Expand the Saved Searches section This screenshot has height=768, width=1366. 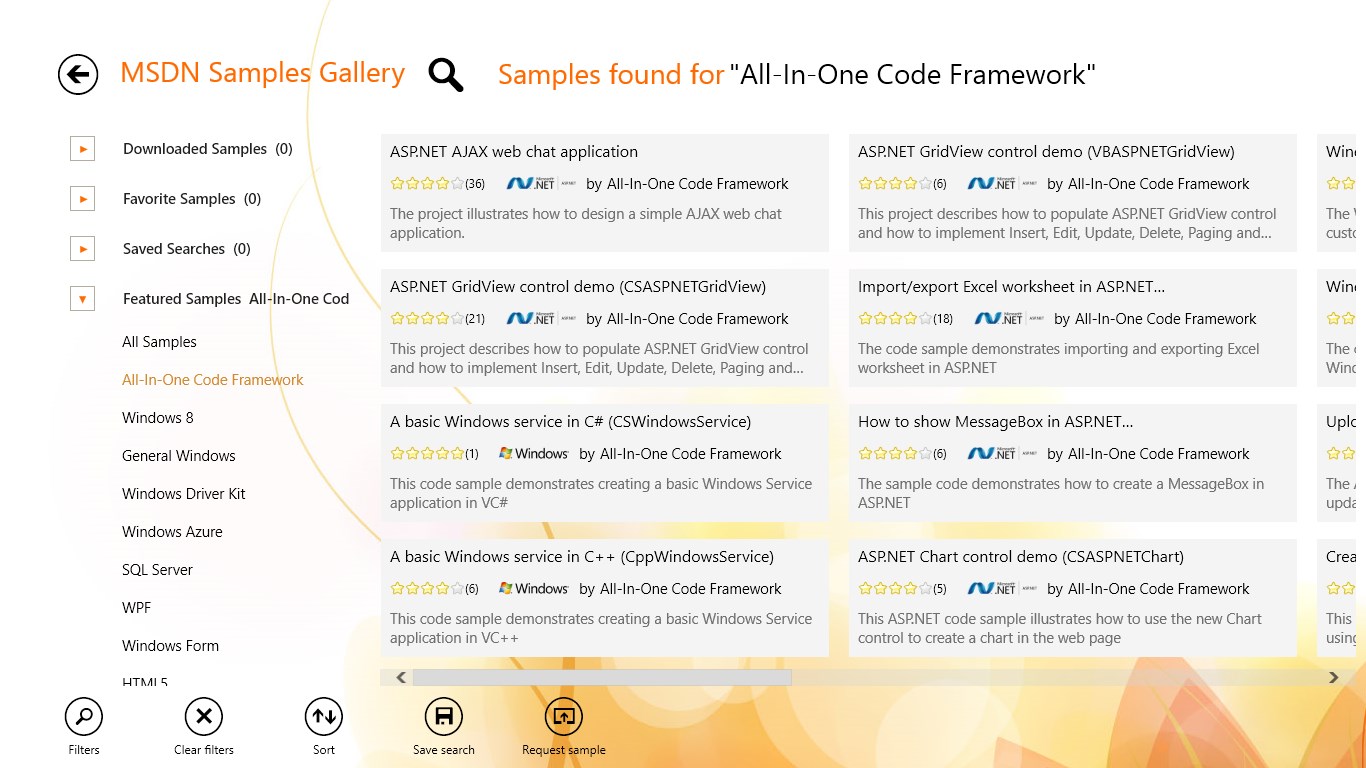click(x=83, y=249)
